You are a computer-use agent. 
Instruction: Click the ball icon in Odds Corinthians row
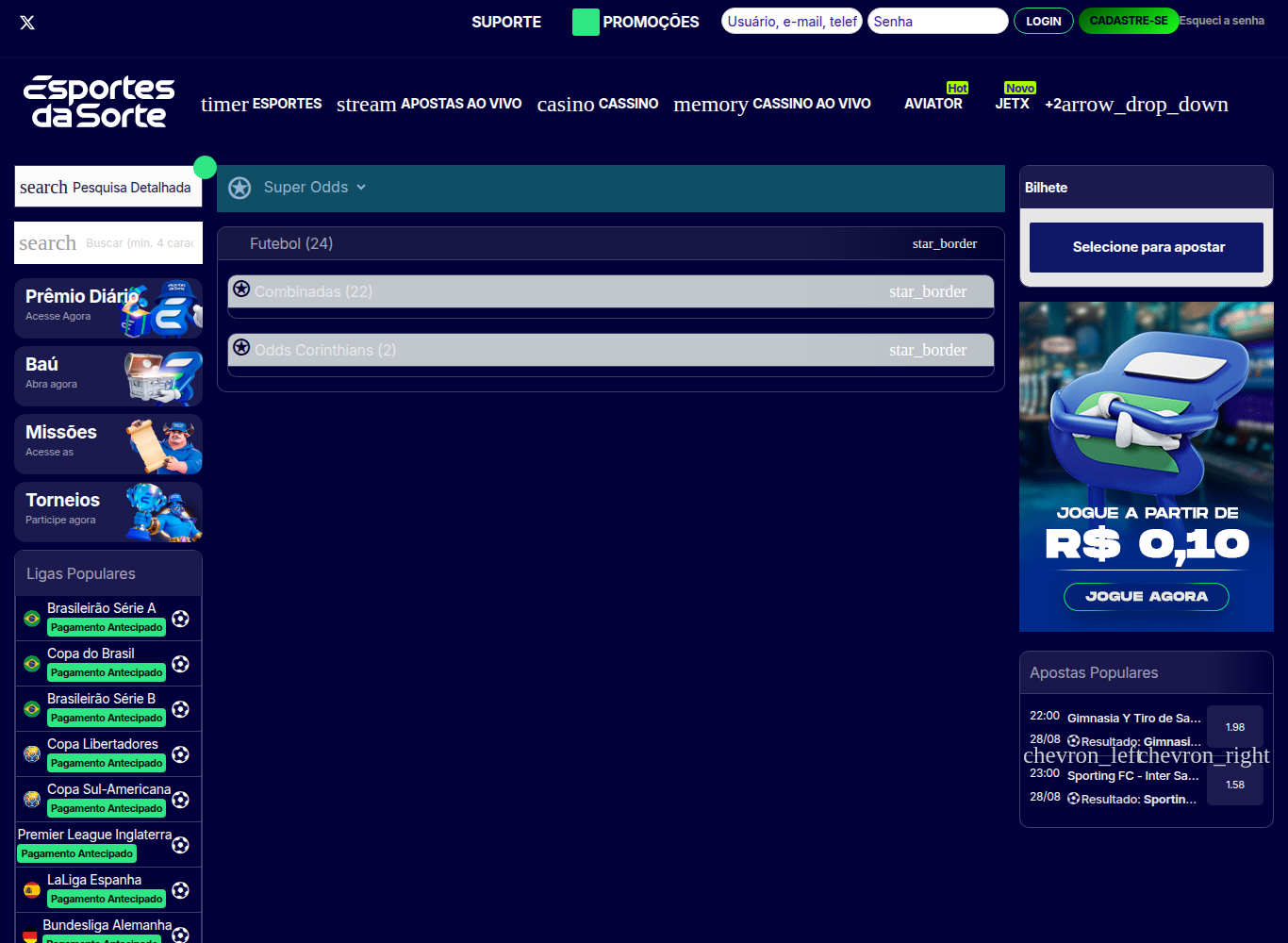pyautogui.click(x=241, y=348)
